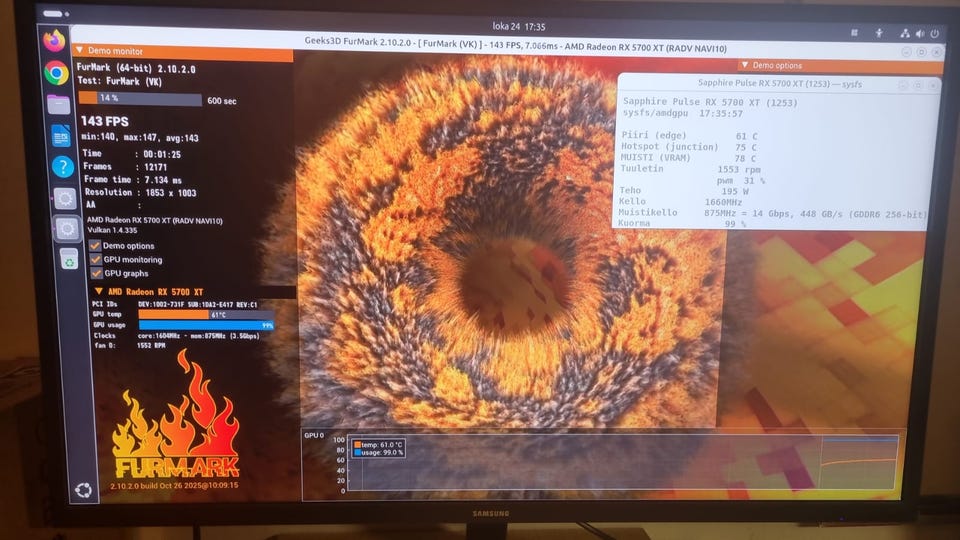Click the FurMark flame logo
Viewport: 960px width, 540px height.
176,416
